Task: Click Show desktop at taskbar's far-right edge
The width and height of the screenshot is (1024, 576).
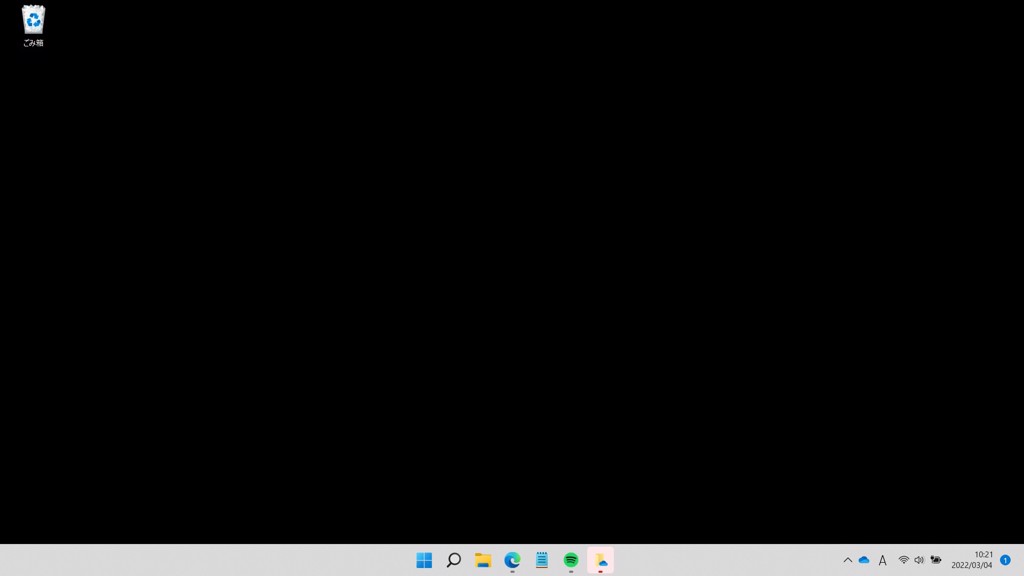Action: click(1021, 560)
